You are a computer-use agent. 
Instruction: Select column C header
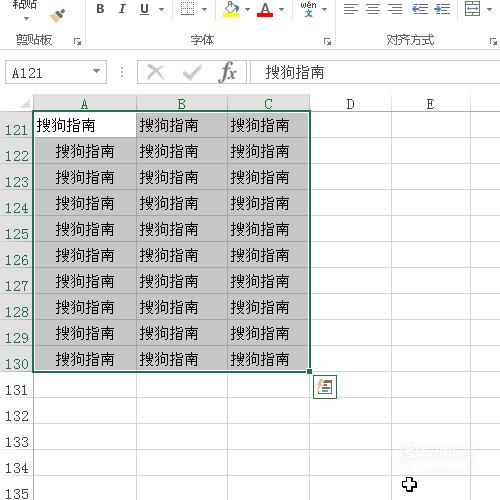(268, 104)
